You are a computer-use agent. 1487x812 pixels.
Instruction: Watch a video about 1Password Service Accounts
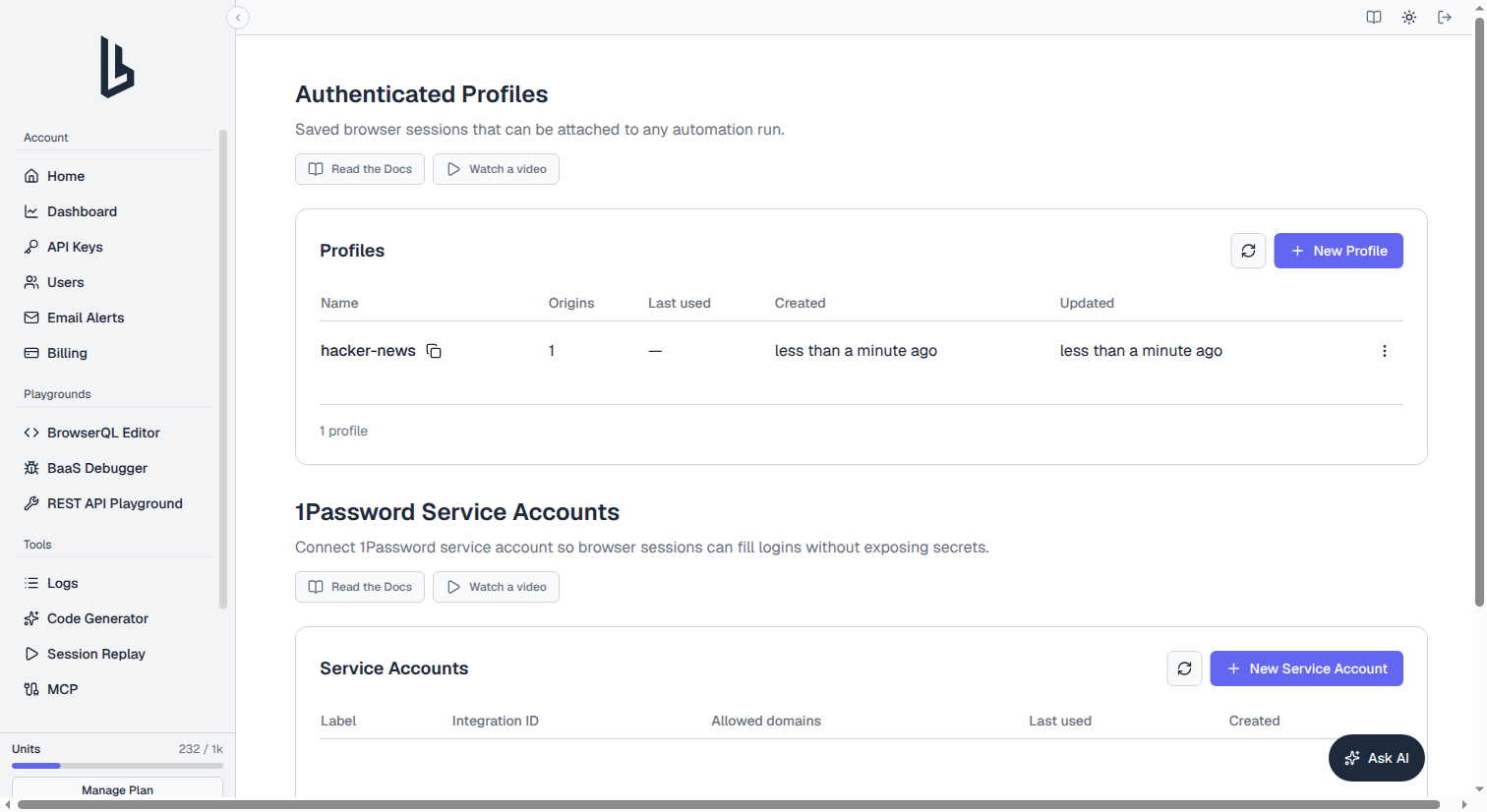(x=496, y=587)
